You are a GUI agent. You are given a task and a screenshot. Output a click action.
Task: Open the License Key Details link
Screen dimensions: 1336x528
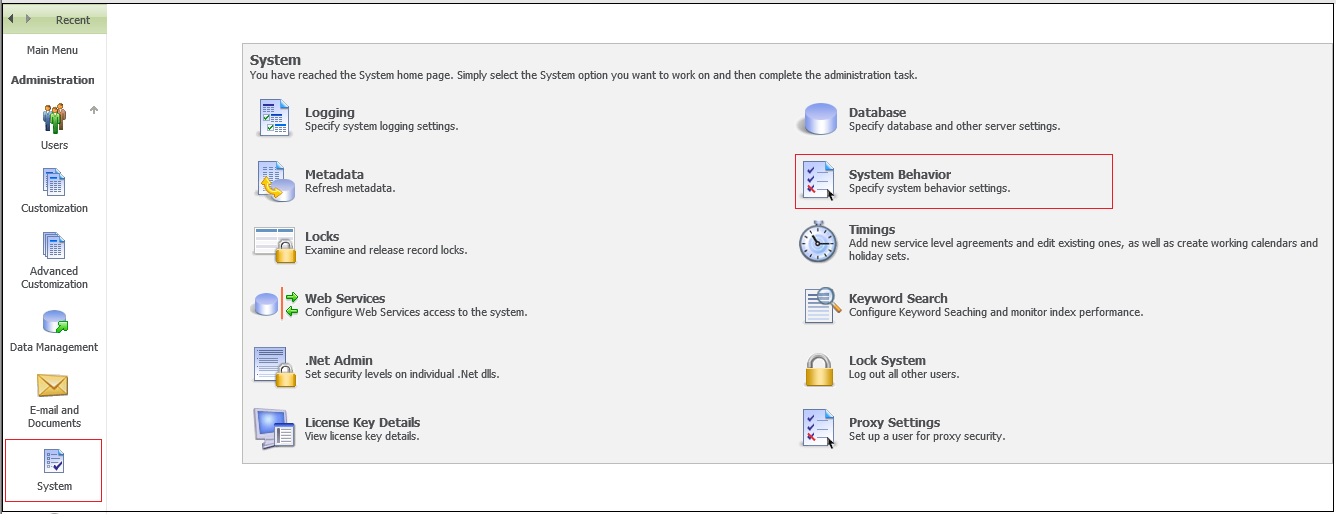[x=363, y=423]
